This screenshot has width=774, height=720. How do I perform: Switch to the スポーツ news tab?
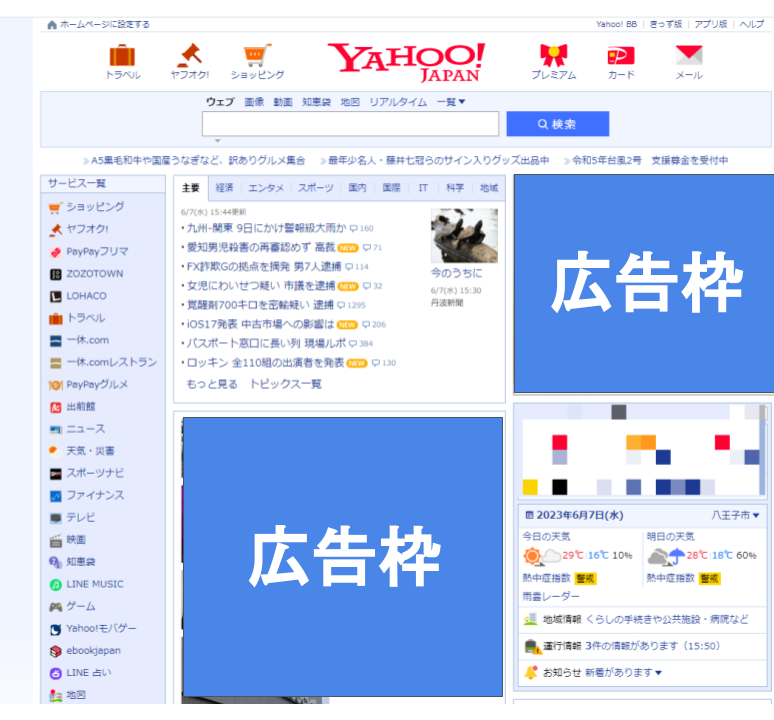click(315, 188)
